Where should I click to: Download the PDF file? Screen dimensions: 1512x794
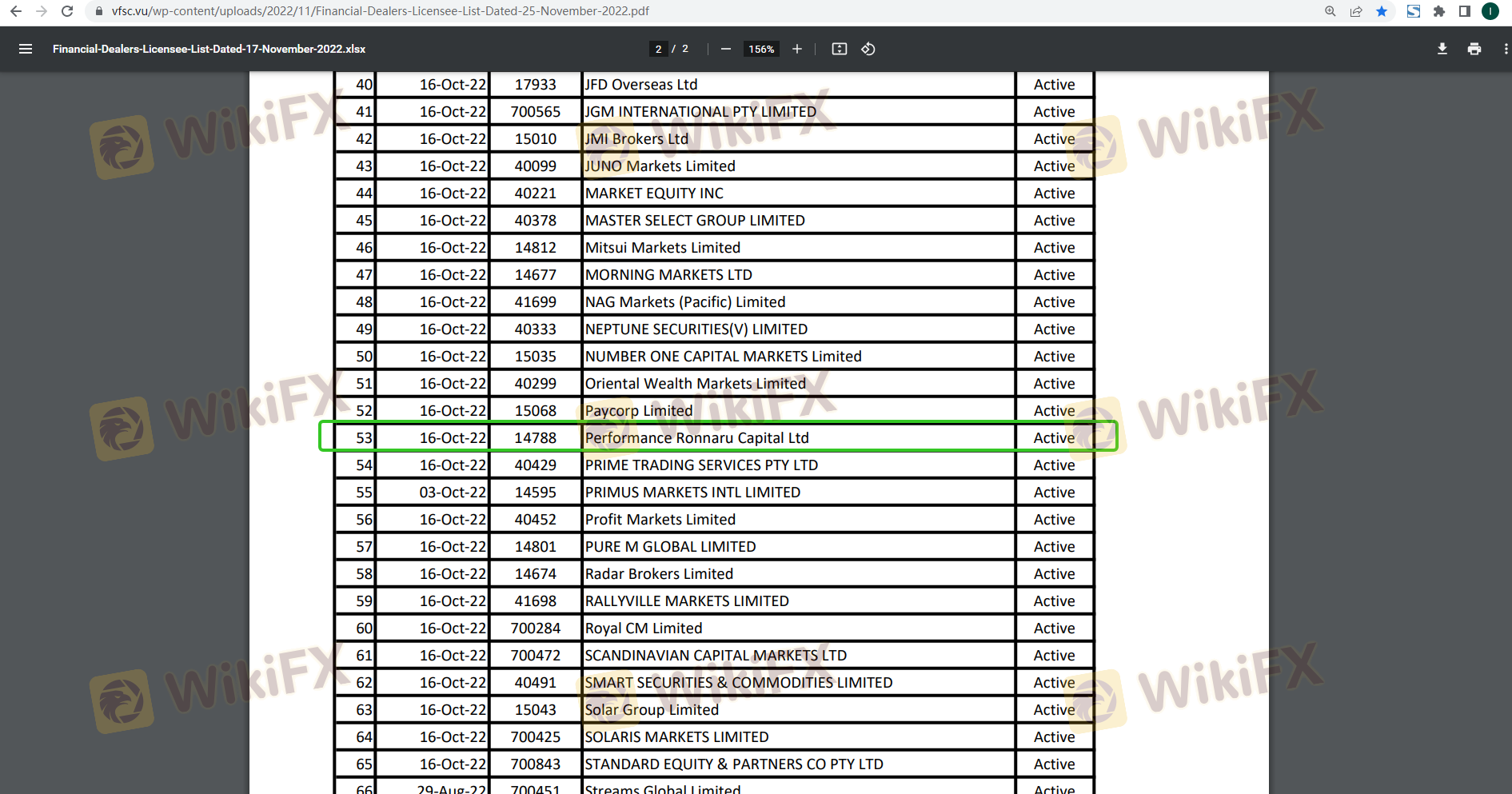point(1442,49)
